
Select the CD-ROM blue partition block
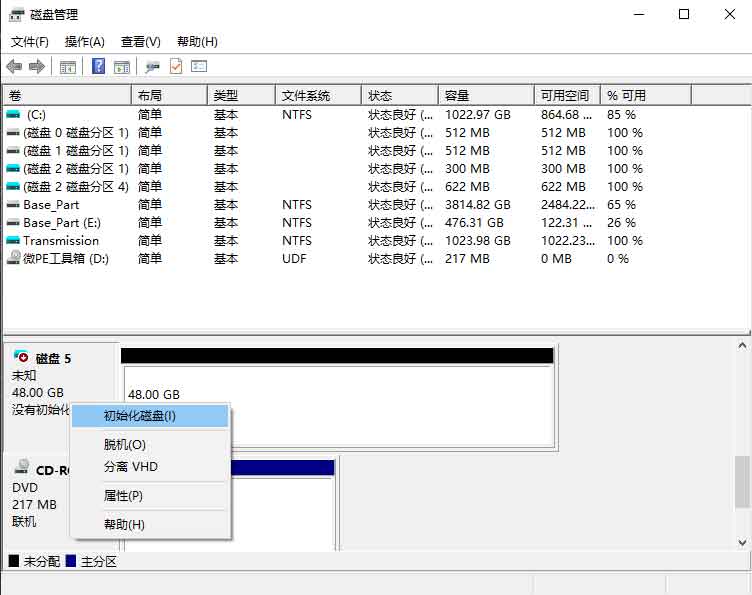(x=282, y=505)
